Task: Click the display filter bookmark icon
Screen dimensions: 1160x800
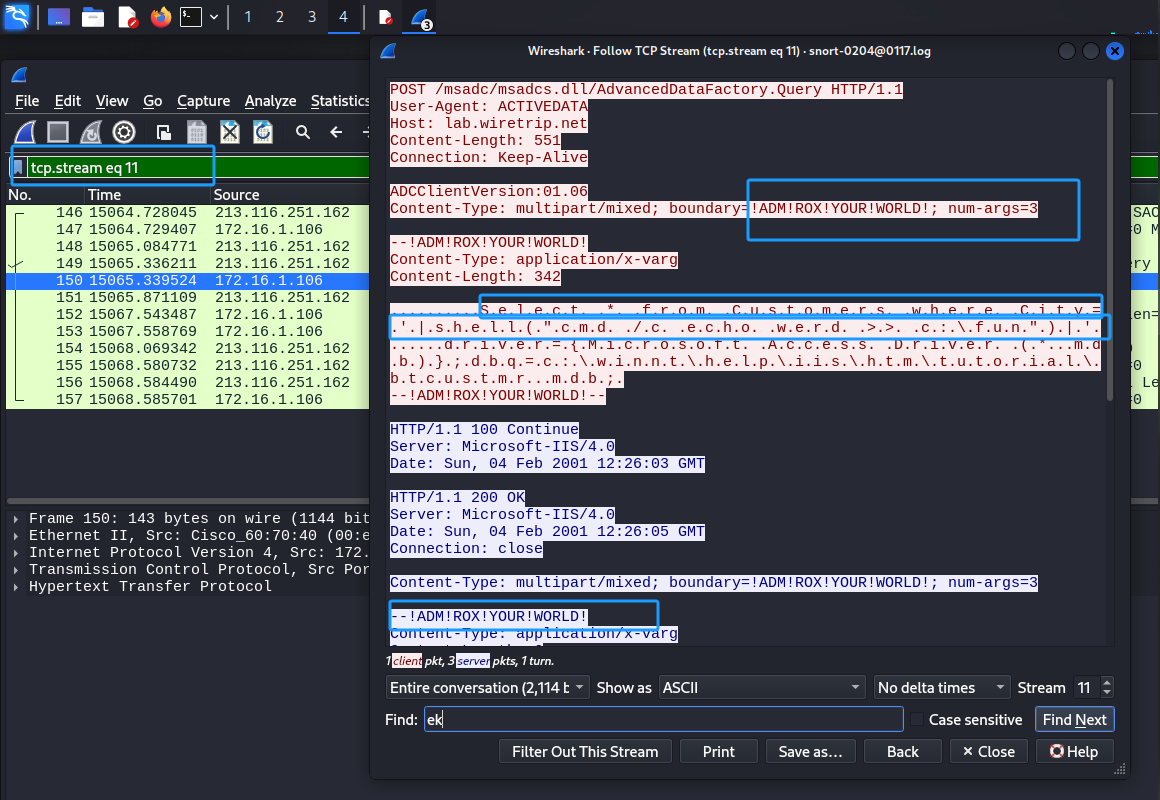Action: coord(18,168)
